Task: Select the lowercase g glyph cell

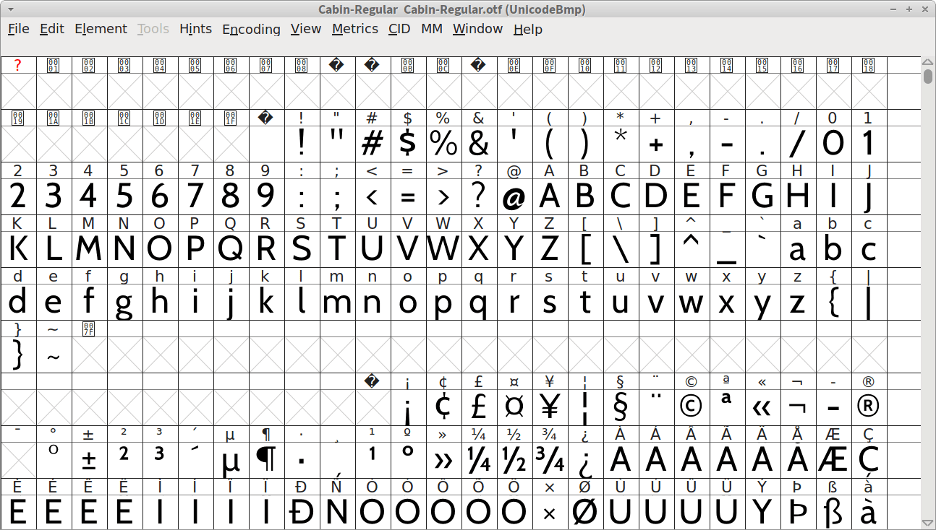Action: [x=124, y=301]
